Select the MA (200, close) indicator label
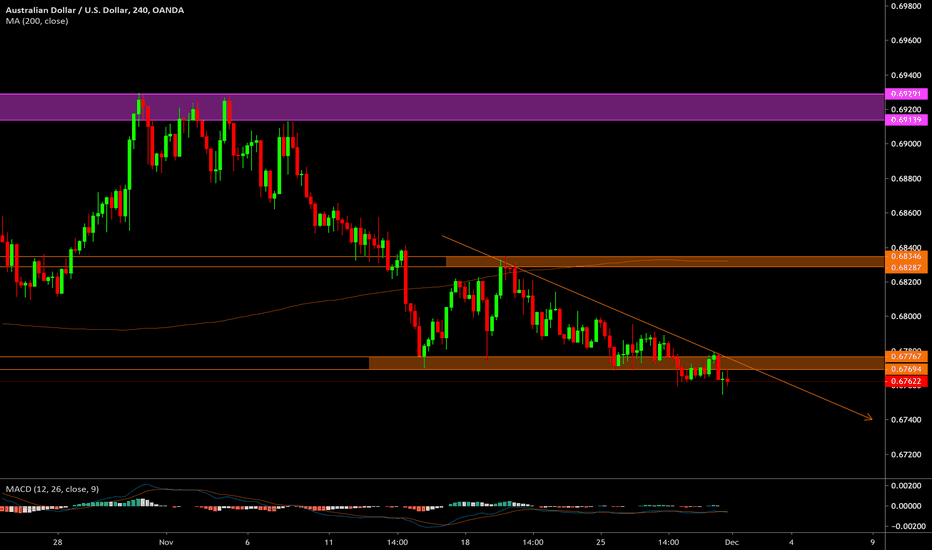 [x=33, y=22]
